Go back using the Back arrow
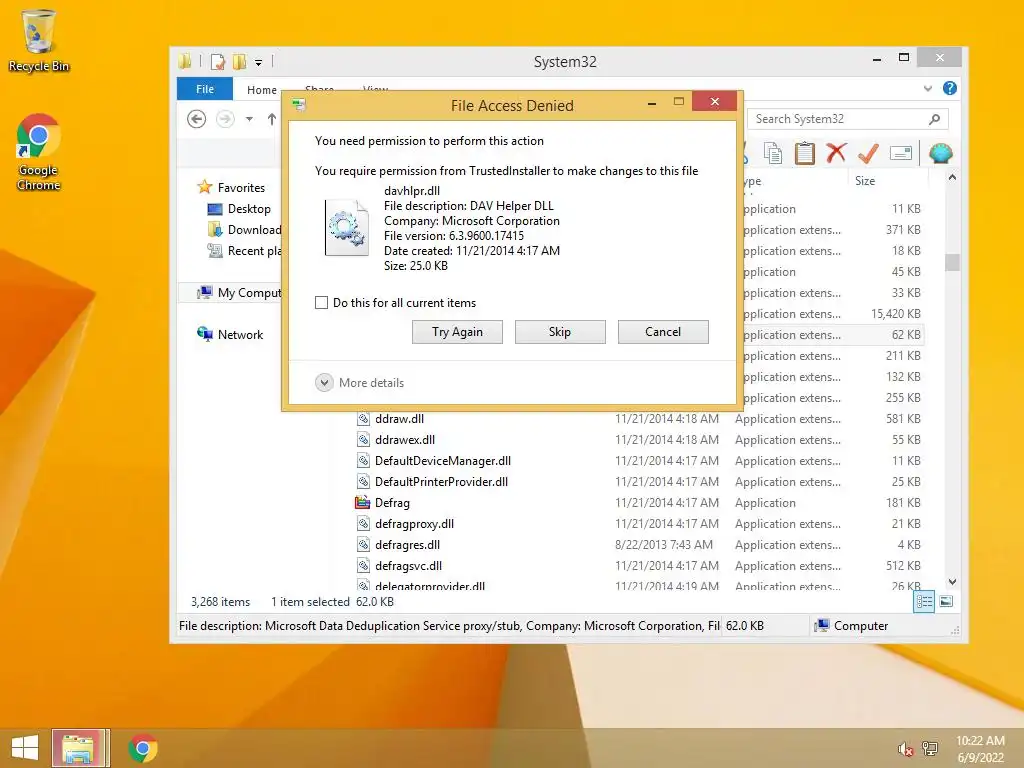Screen dimensions: 1024x768 pos(197,119)
